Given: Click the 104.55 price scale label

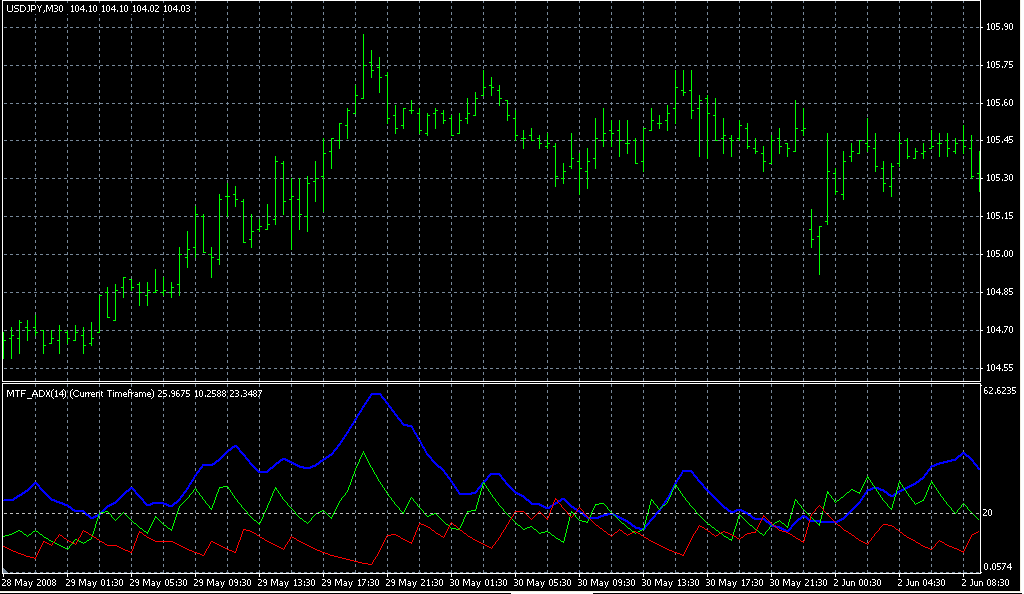Looking at the screenshot, I should tap(999, 367).
